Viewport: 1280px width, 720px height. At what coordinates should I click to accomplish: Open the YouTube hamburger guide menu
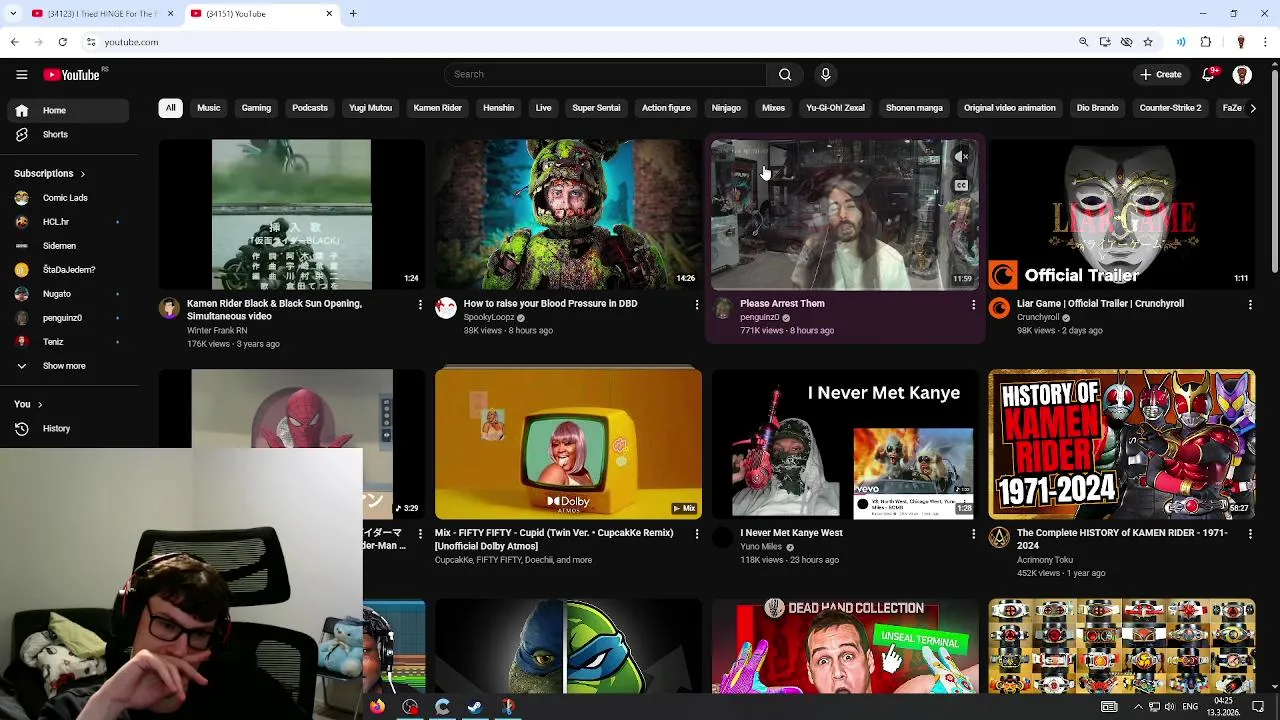[x=21, y=74]
